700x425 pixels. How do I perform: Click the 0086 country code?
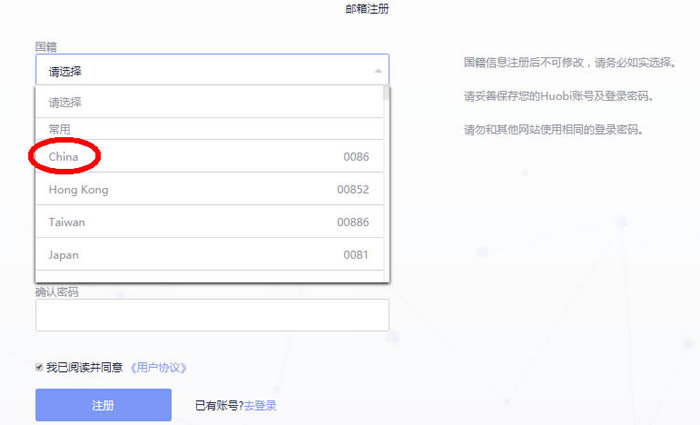[356, 157]
